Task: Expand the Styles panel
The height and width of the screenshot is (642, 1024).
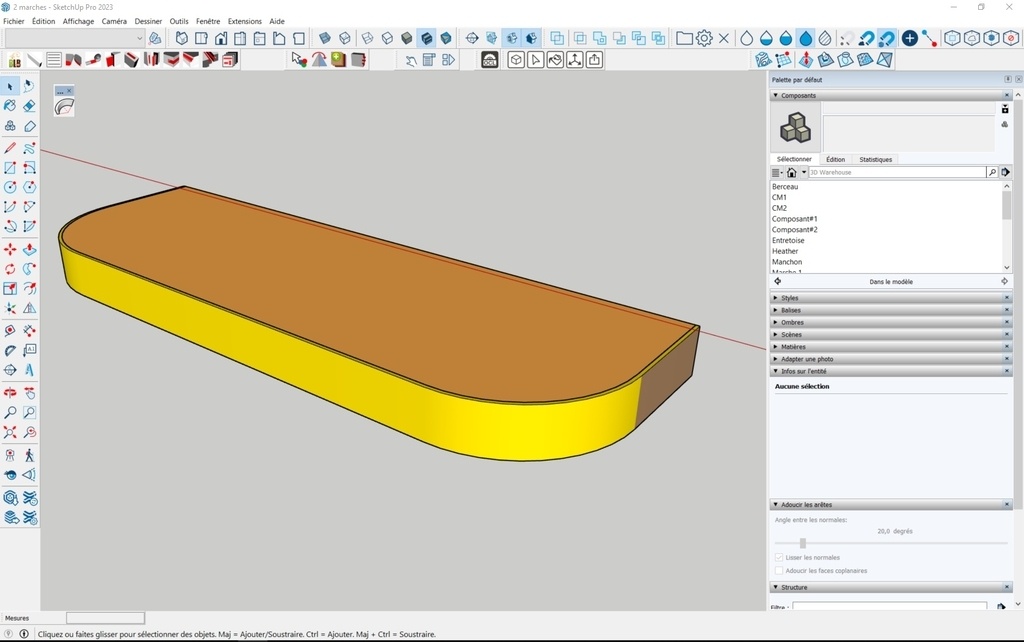Action: tap(789, 298)
